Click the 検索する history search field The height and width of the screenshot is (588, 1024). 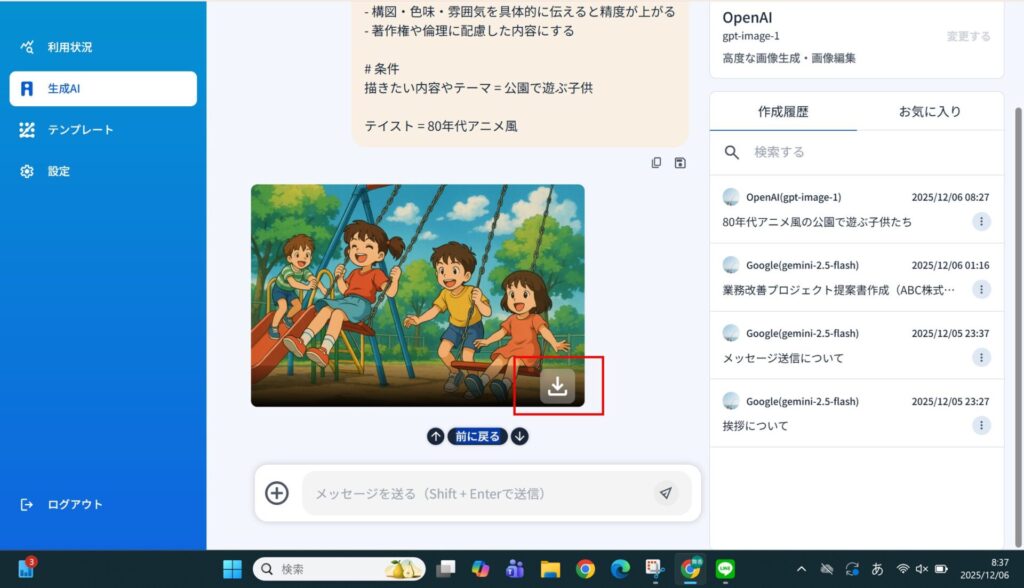860,152
